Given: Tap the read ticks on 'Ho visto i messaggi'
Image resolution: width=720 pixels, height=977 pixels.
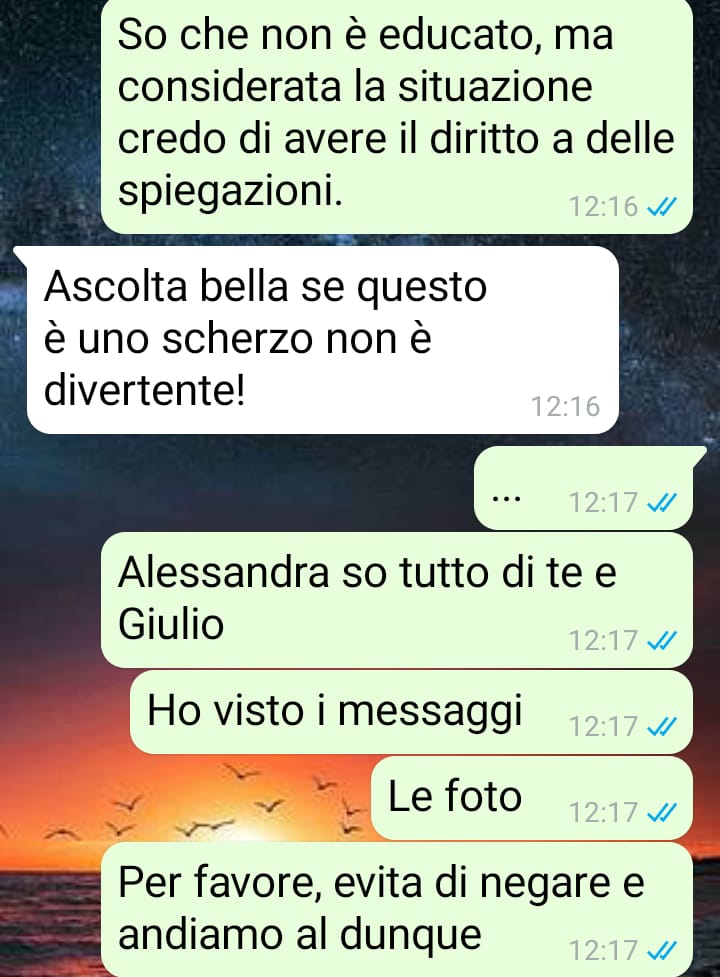Looking at the screenshot, I should (662, 727).
